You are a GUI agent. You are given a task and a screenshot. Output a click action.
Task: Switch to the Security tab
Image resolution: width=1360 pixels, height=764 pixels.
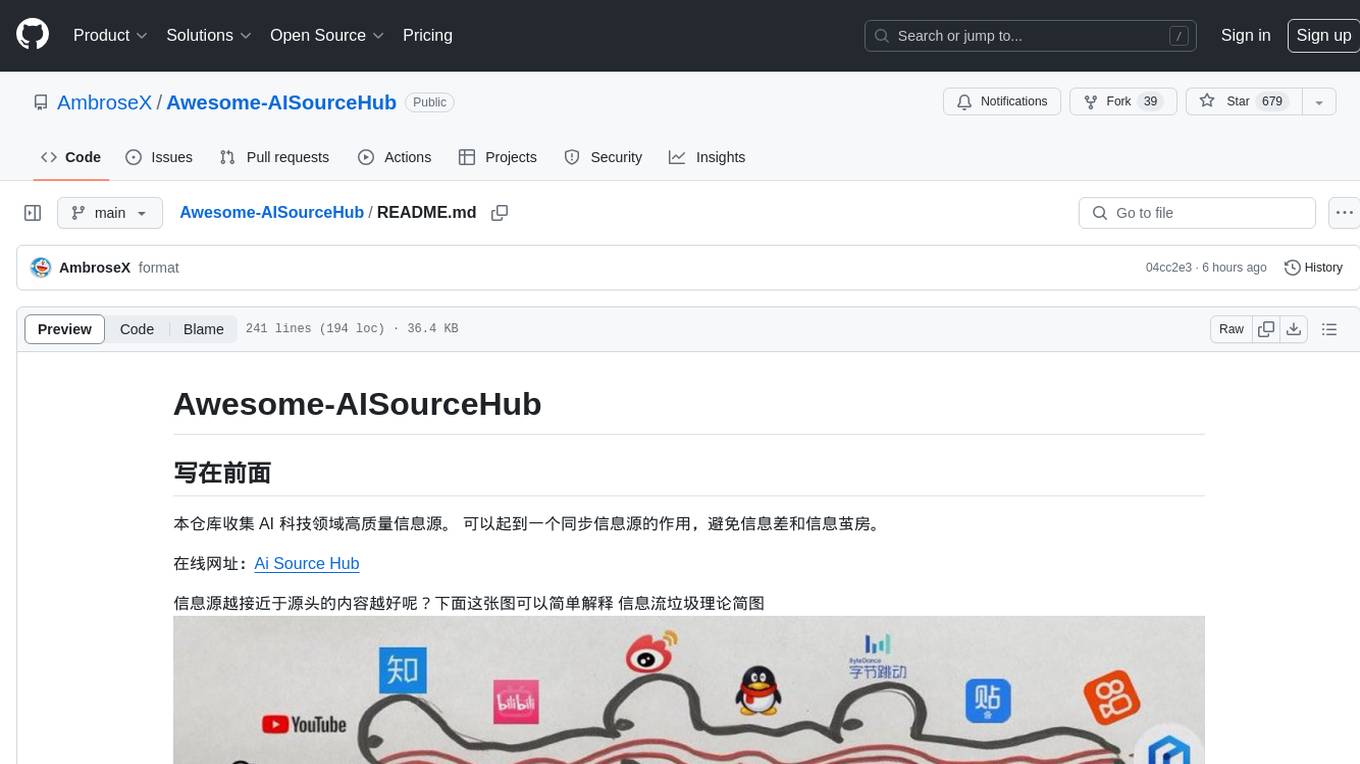[x=603, y=157]
